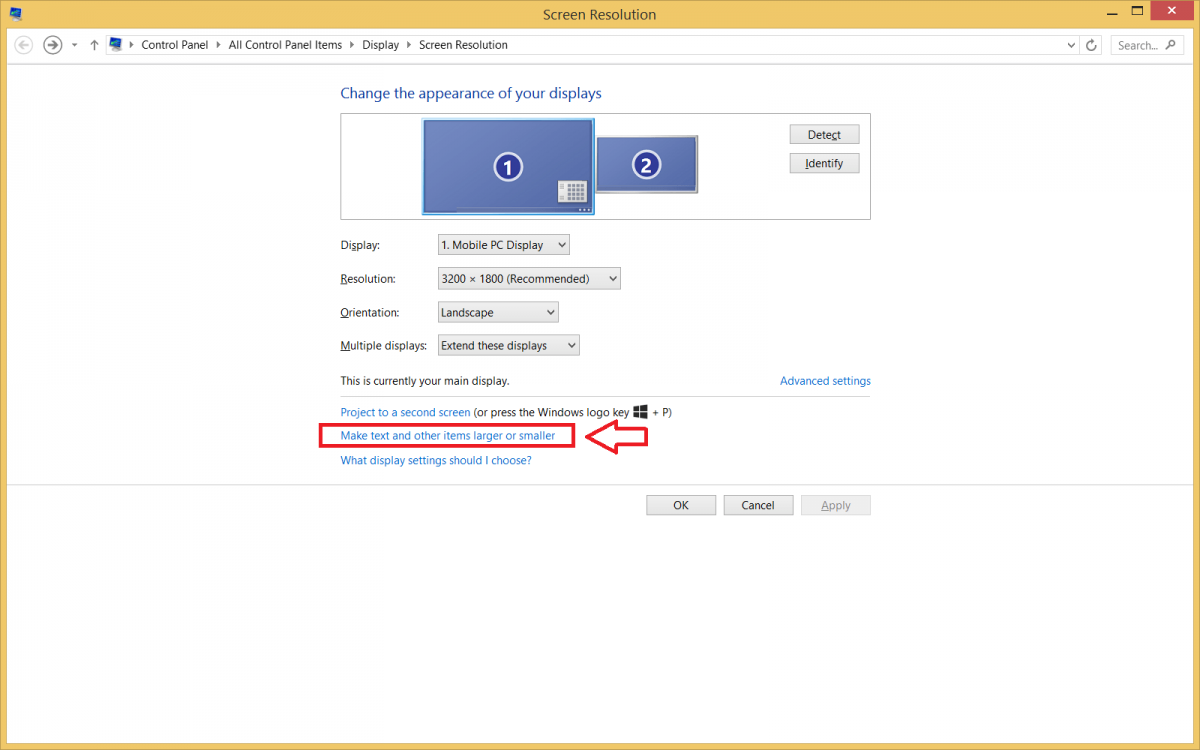Viewport: 1200px width, 750px height.
Task: Click the Apply button
Action: click(836, 505)
